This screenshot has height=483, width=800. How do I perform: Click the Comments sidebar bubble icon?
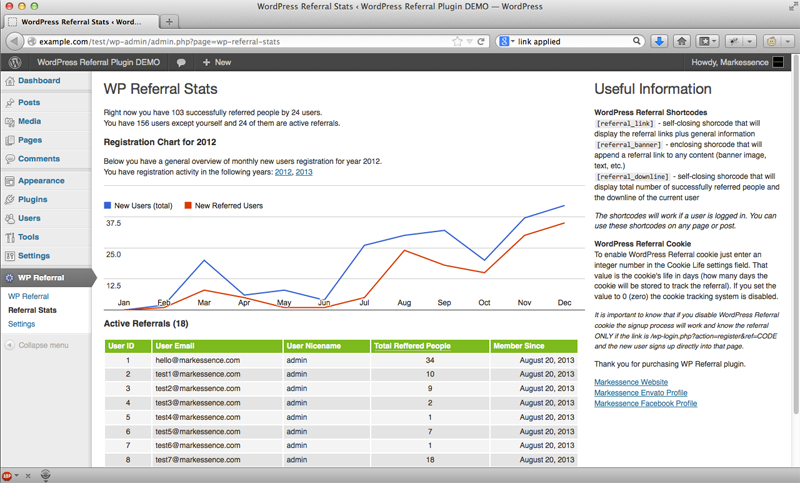click(x=10, y=159)
